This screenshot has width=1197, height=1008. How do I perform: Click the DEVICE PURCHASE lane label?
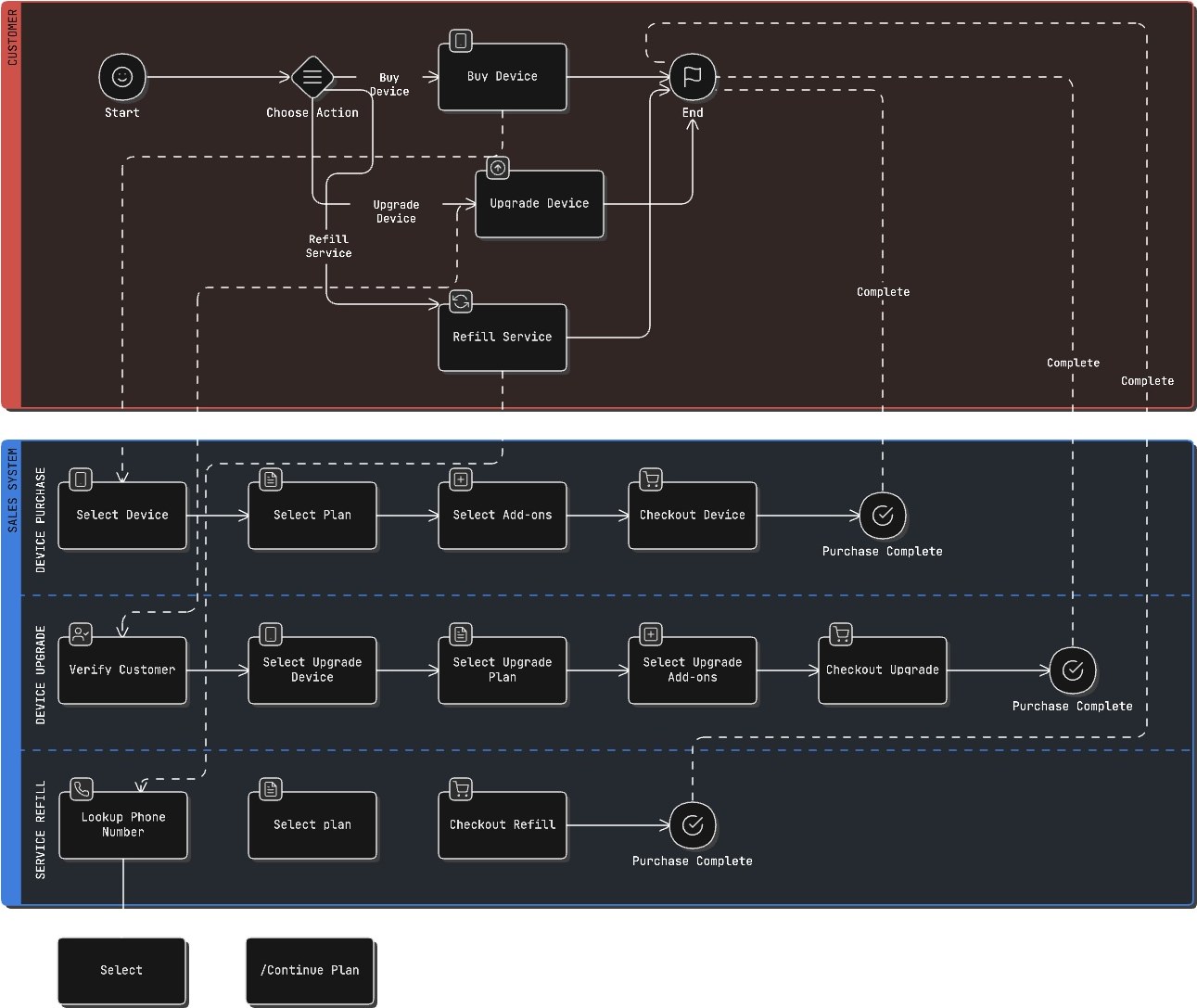click(x=40, y=520)
